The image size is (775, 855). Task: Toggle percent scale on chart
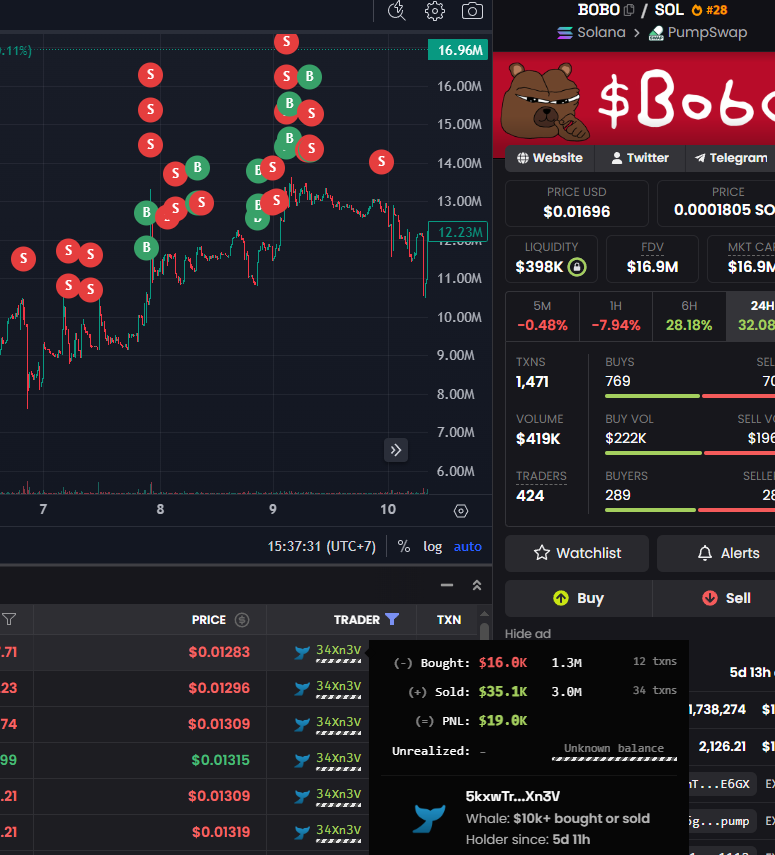[404, 546]
